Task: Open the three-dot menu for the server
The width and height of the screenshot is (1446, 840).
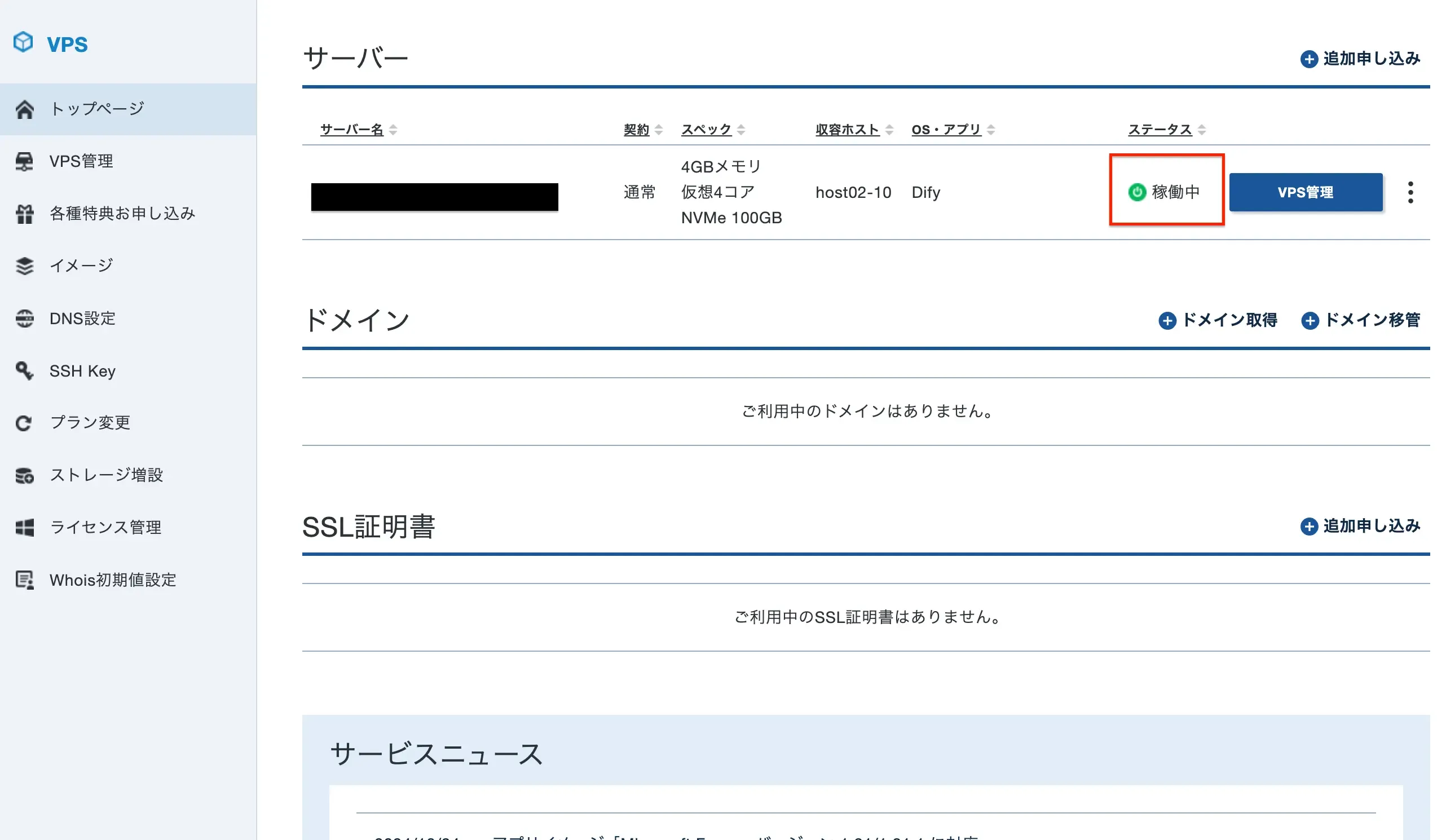Action: pos(1410,192)
